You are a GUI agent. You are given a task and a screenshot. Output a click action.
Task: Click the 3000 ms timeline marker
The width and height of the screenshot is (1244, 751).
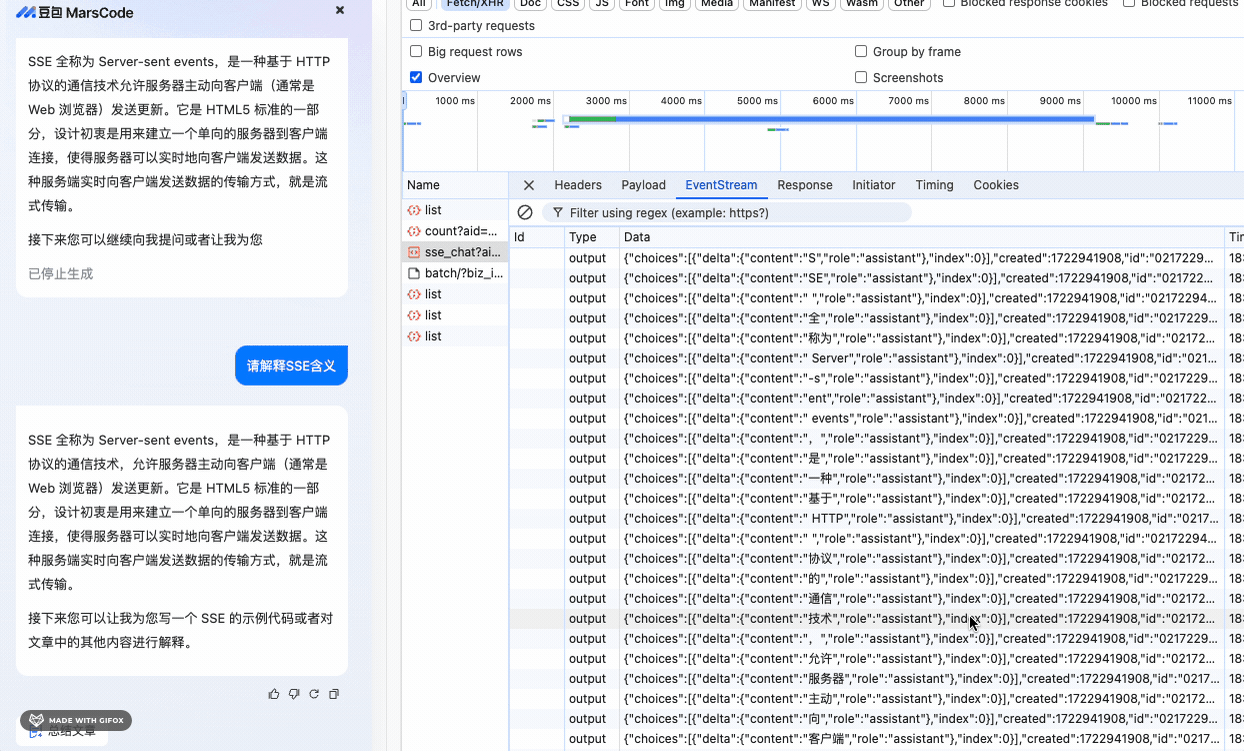(x=606, y=101)
